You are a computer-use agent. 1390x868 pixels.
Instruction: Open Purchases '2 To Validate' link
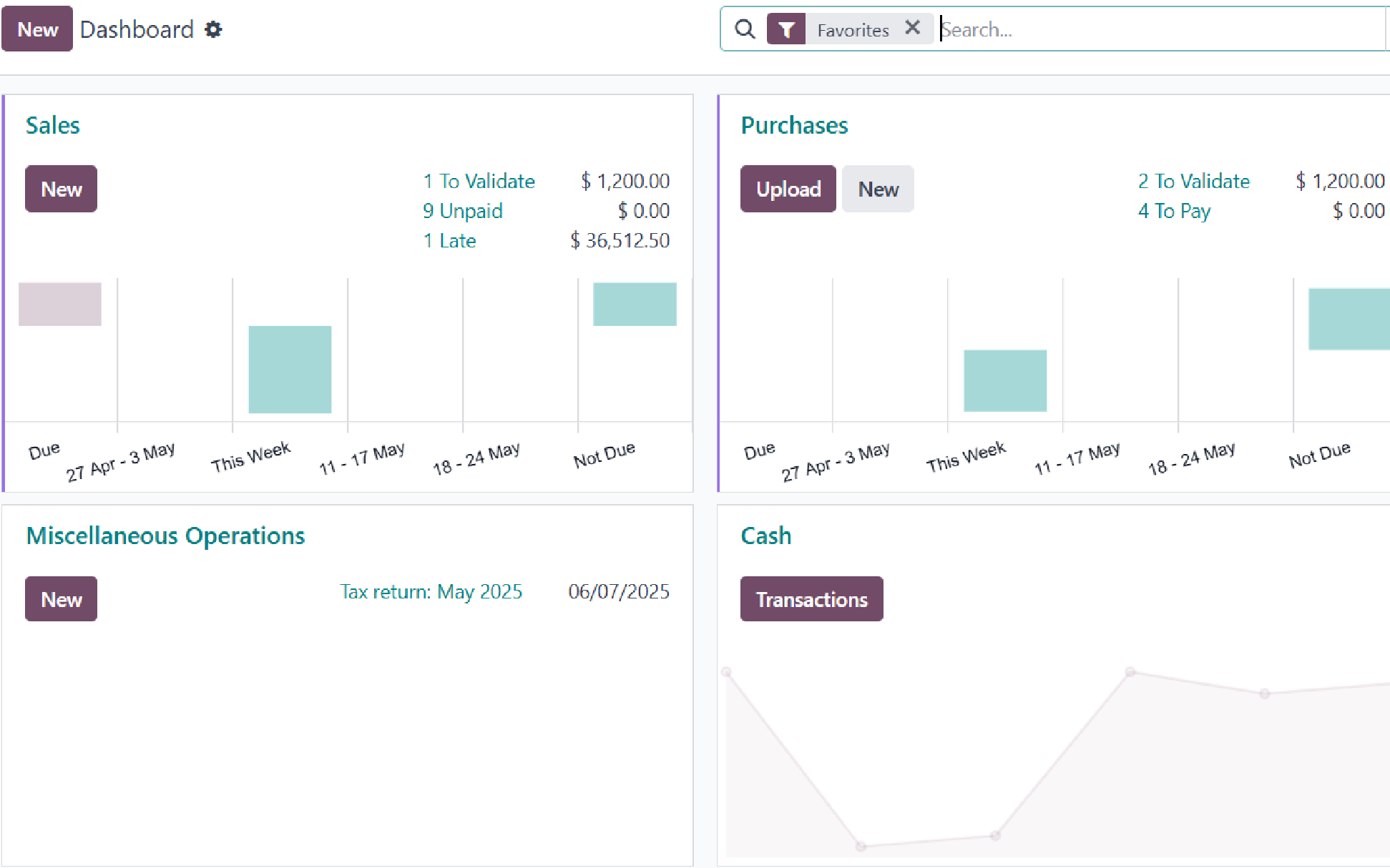pyautogui.click(x=1193, y=181)
